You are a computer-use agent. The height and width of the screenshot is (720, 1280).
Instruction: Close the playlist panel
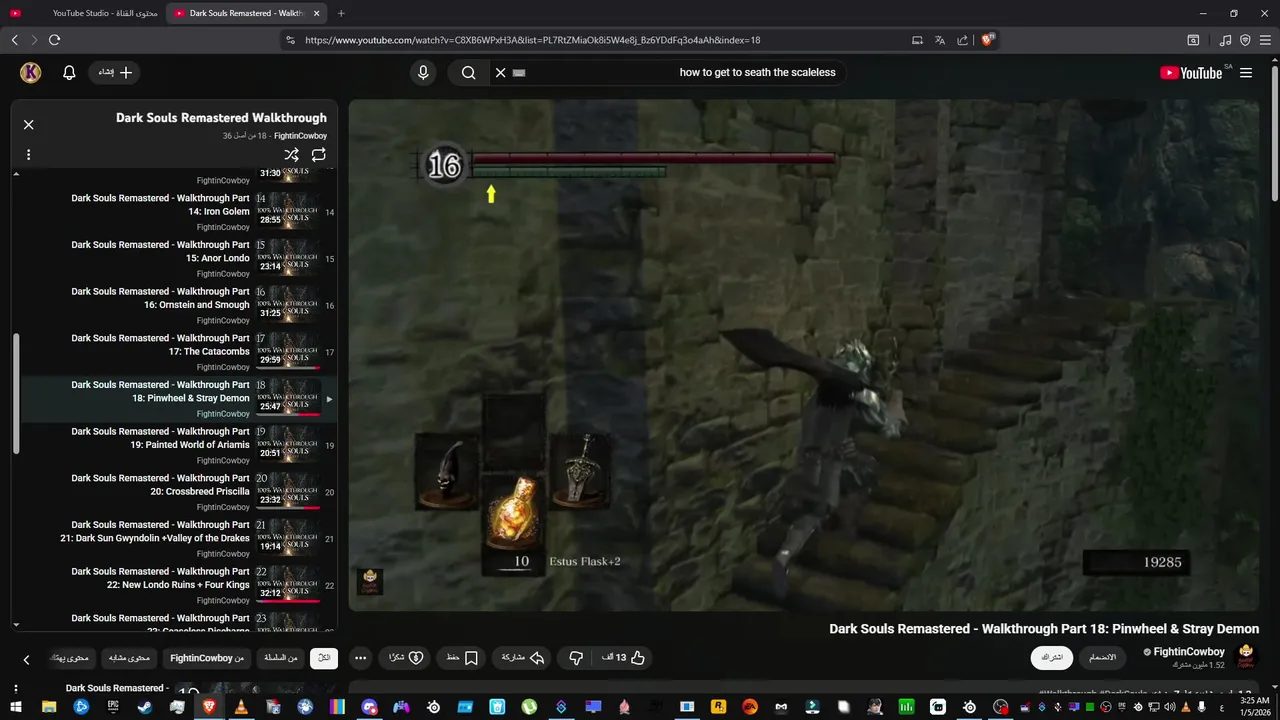pyautogui.click(x=28, y=124)
